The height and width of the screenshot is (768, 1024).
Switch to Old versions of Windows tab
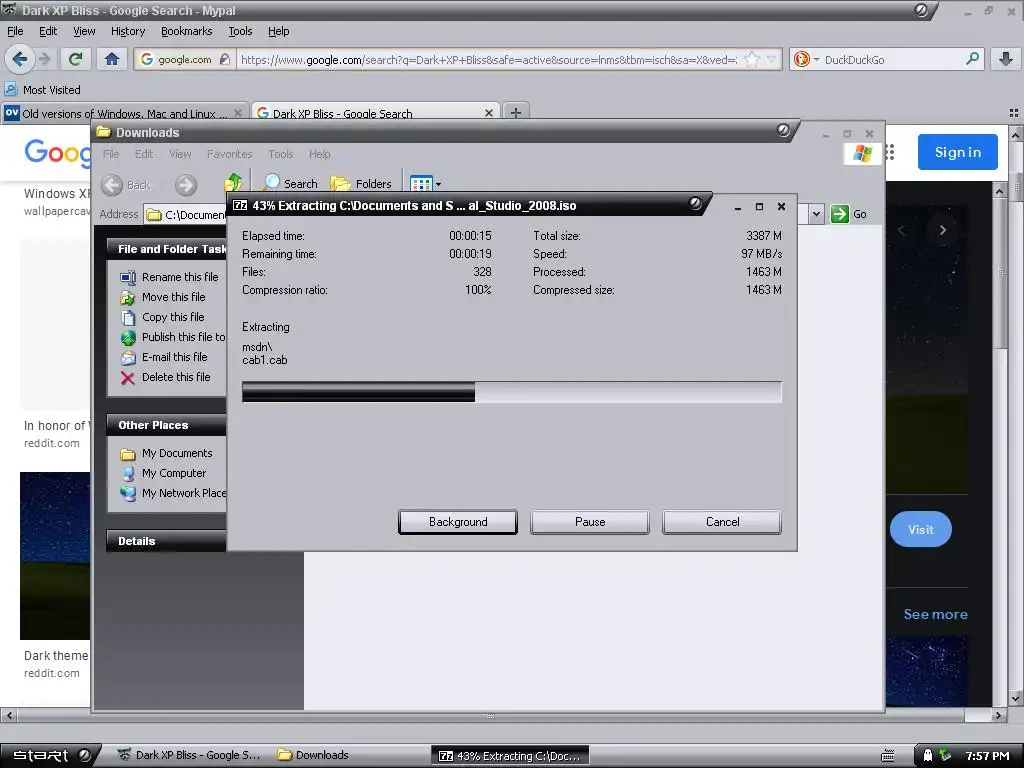(x=124, y=113)
